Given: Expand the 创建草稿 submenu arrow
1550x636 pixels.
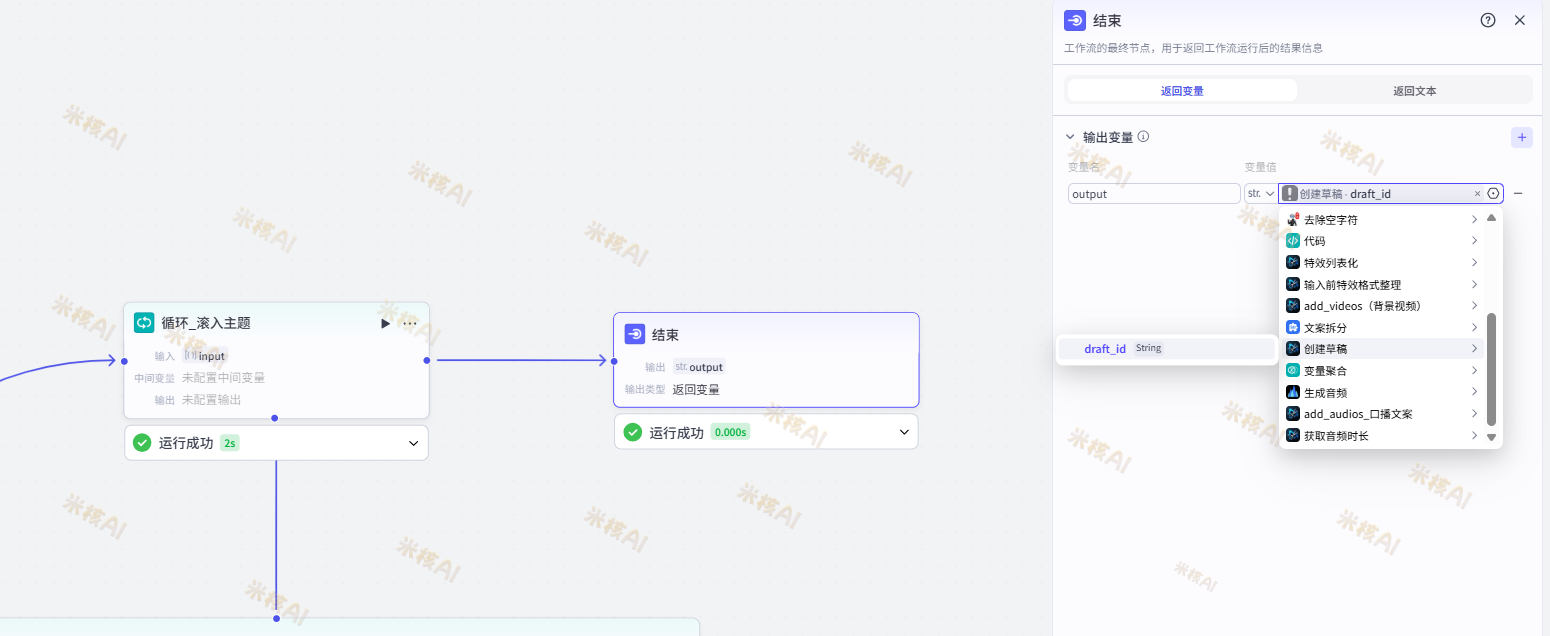Looking at the screenshot, I should [x=1474, y=348].
